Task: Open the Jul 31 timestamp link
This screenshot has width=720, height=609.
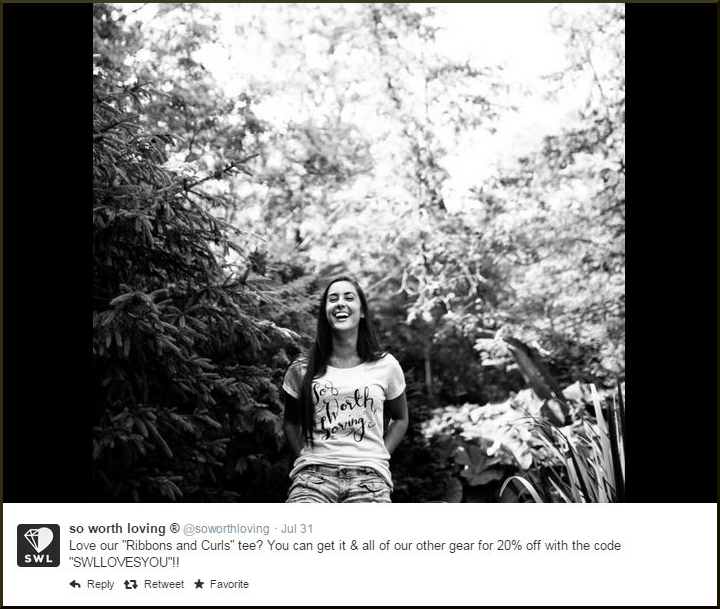Action: tap(297, 529)
